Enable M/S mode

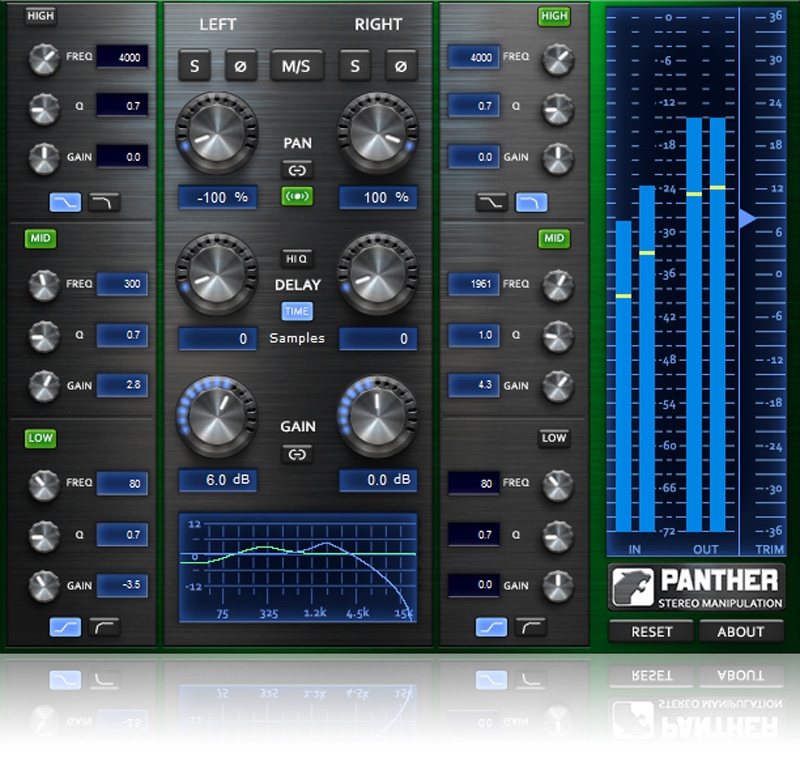[x=297, y=66]
